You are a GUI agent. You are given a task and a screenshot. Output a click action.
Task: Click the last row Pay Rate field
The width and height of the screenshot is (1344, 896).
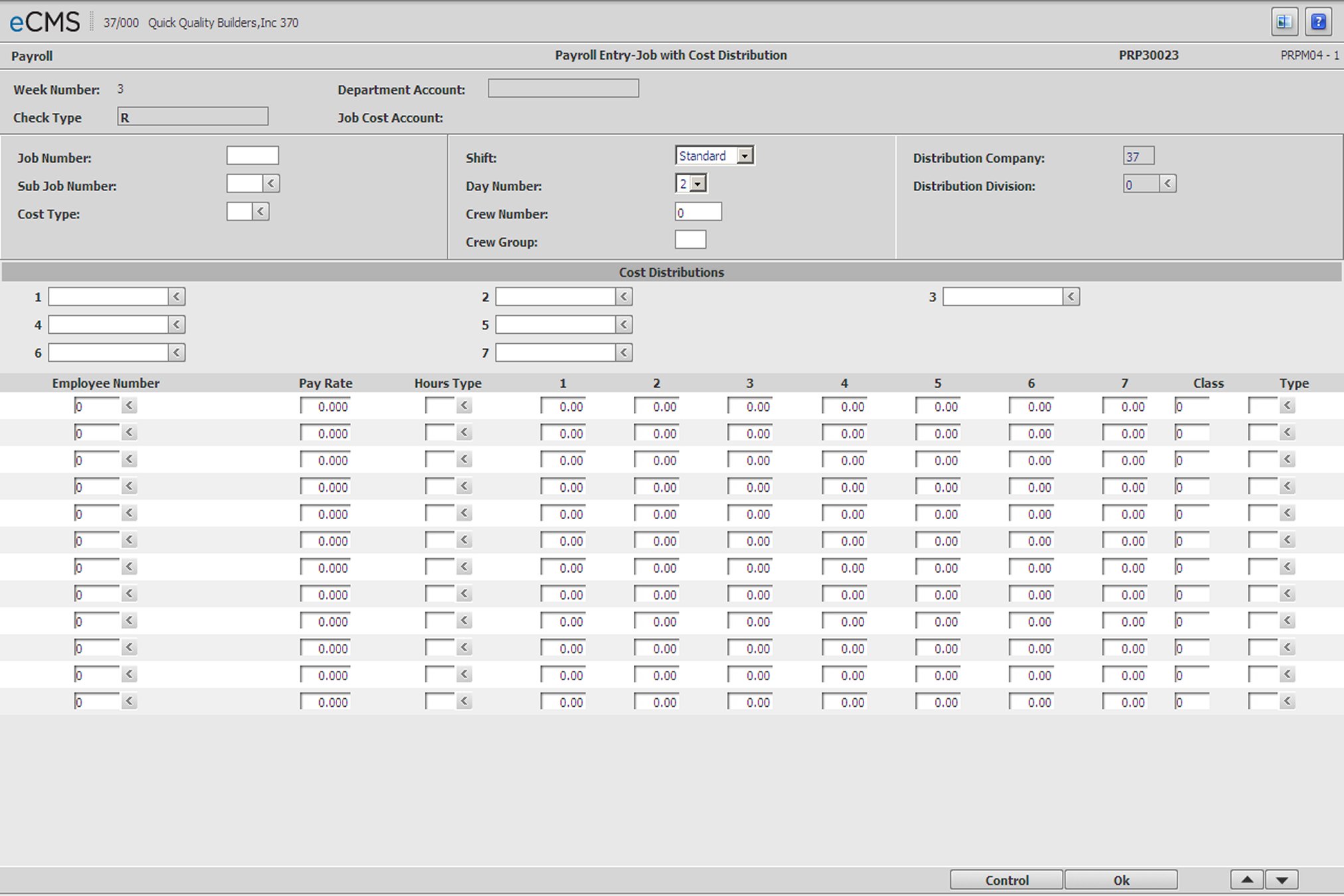[x=325, y=702]
